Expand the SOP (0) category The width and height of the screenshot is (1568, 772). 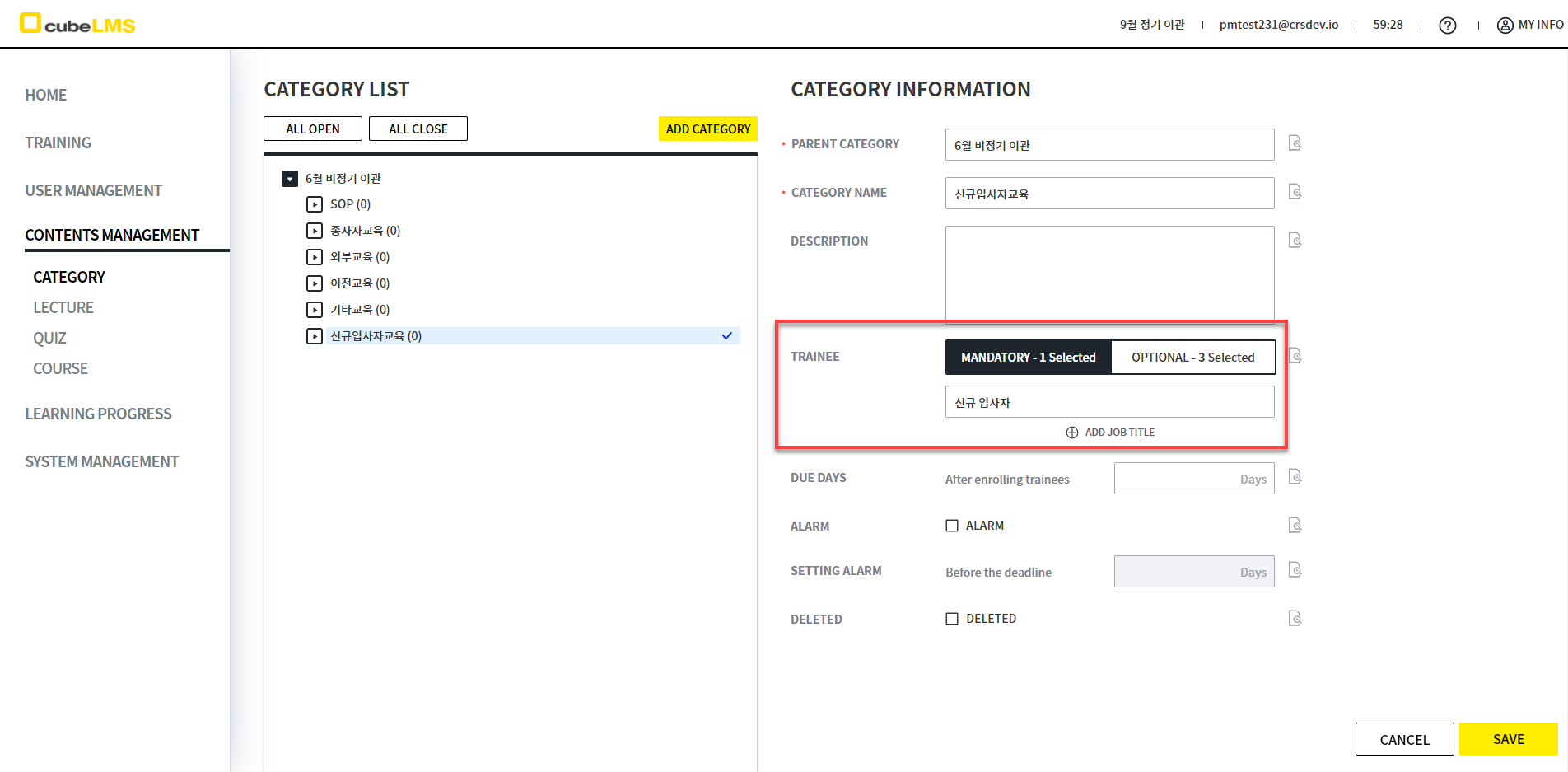315,204
